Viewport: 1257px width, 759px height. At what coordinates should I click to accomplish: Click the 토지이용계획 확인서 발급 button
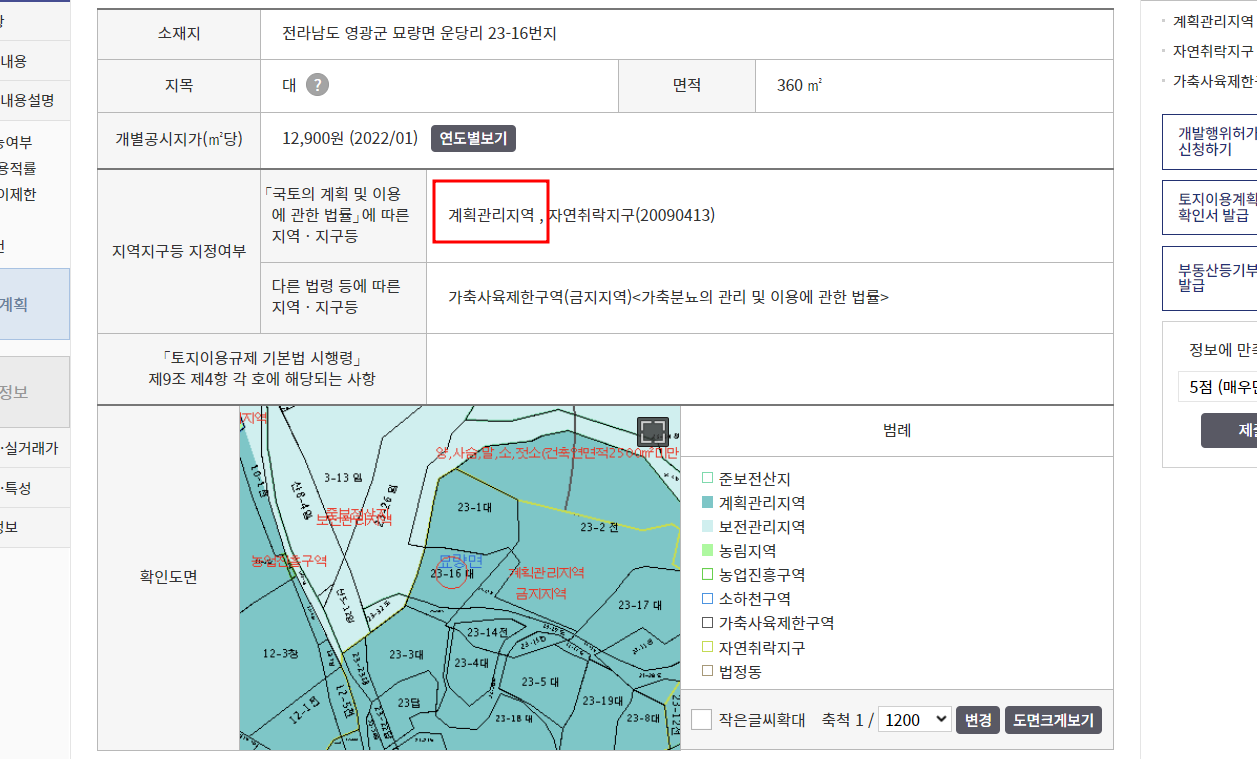point(1209,207)
